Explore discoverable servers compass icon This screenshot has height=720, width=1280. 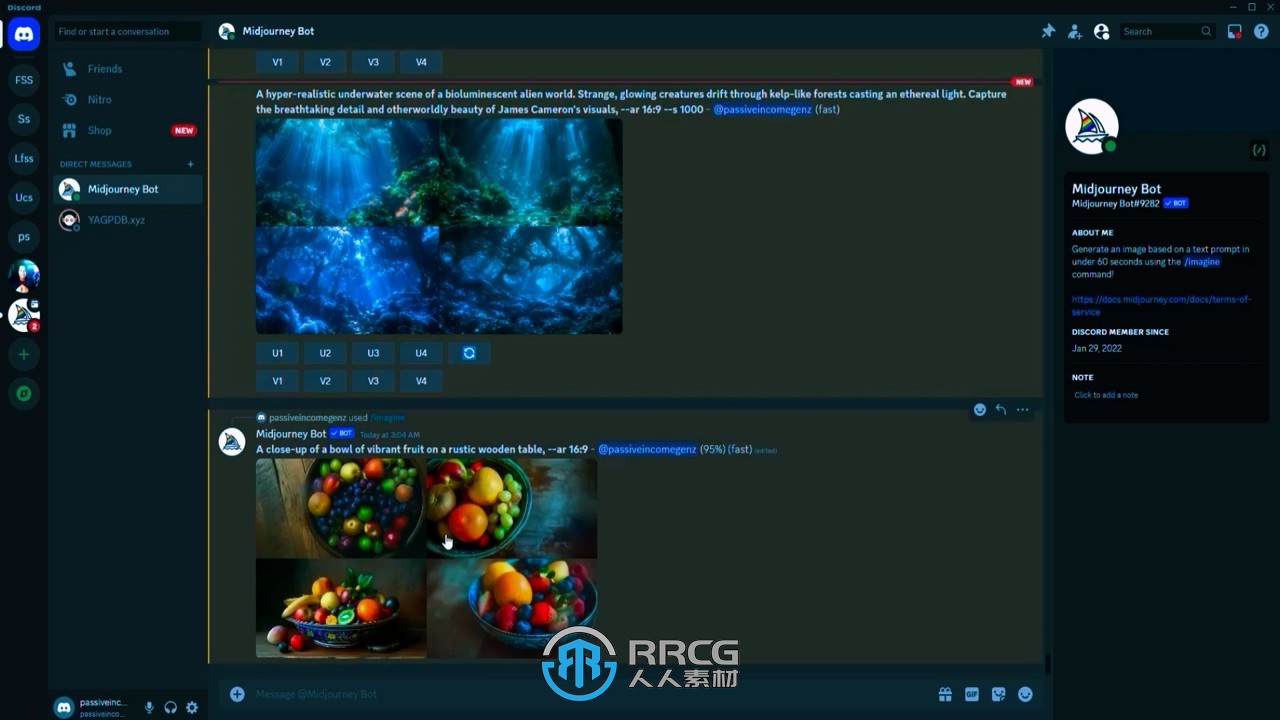click(x=24, y=394)
